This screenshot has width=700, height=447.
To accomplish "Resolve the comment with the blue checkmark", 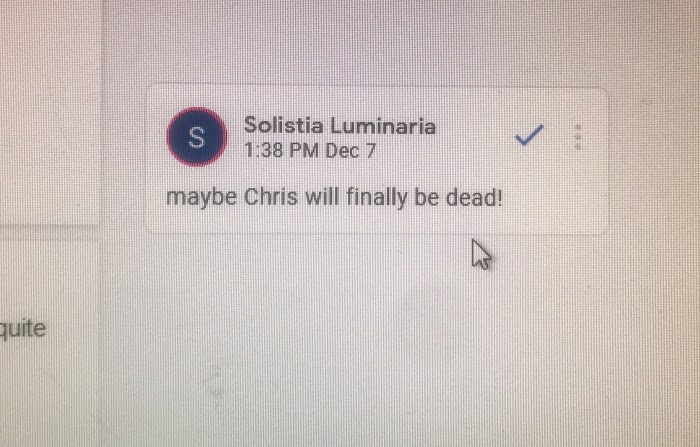I will (x=529, y=135).
